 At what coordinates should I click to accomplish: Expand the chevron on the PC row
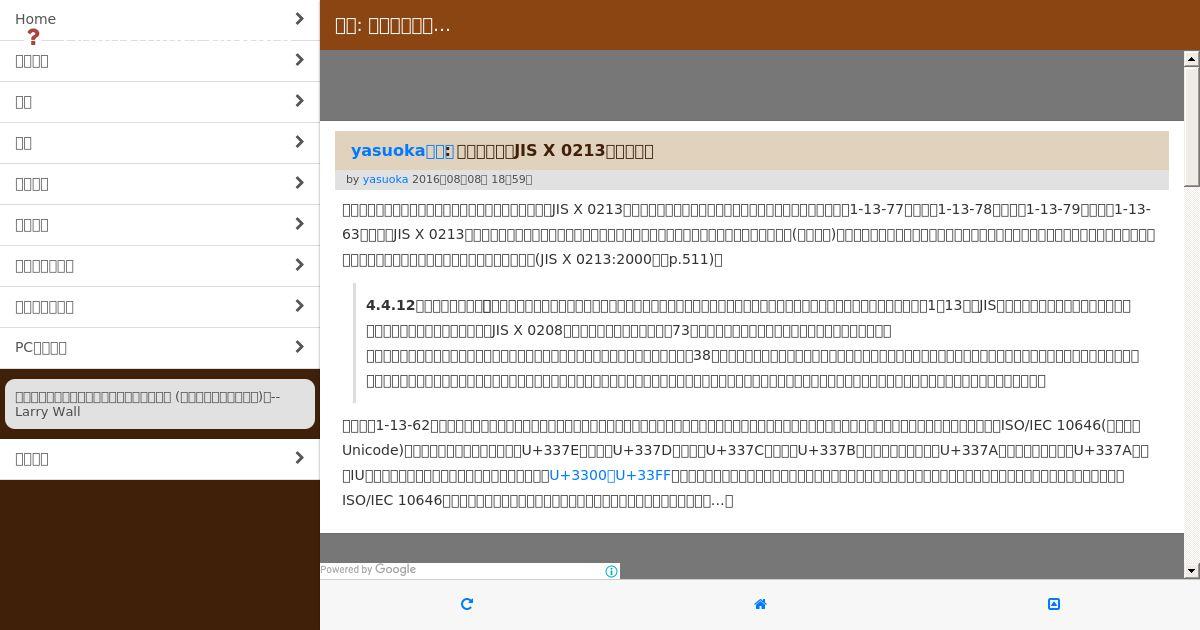pos(299,347)
